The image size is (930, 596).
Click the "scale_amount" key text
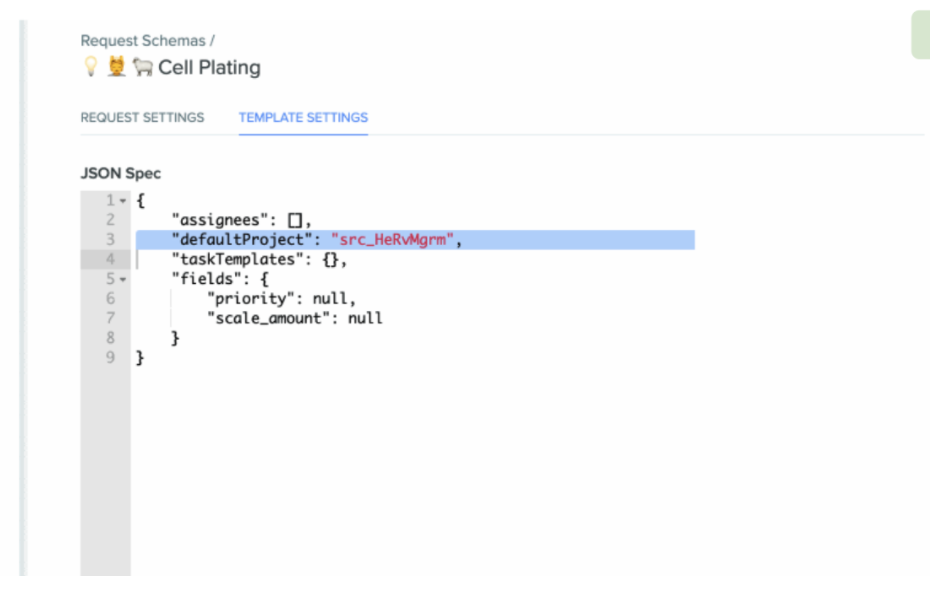(268, 318)
